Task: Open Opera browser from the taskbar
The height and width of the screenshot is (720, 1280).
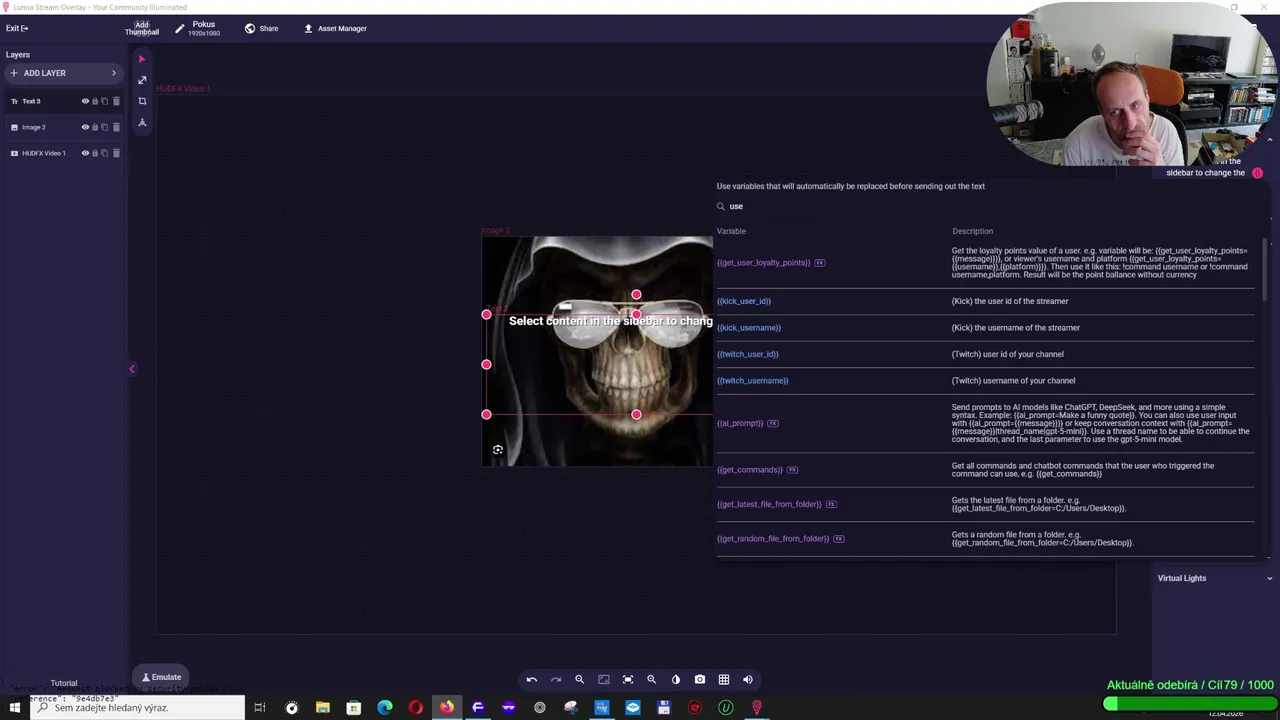Action: pos(416,708)
